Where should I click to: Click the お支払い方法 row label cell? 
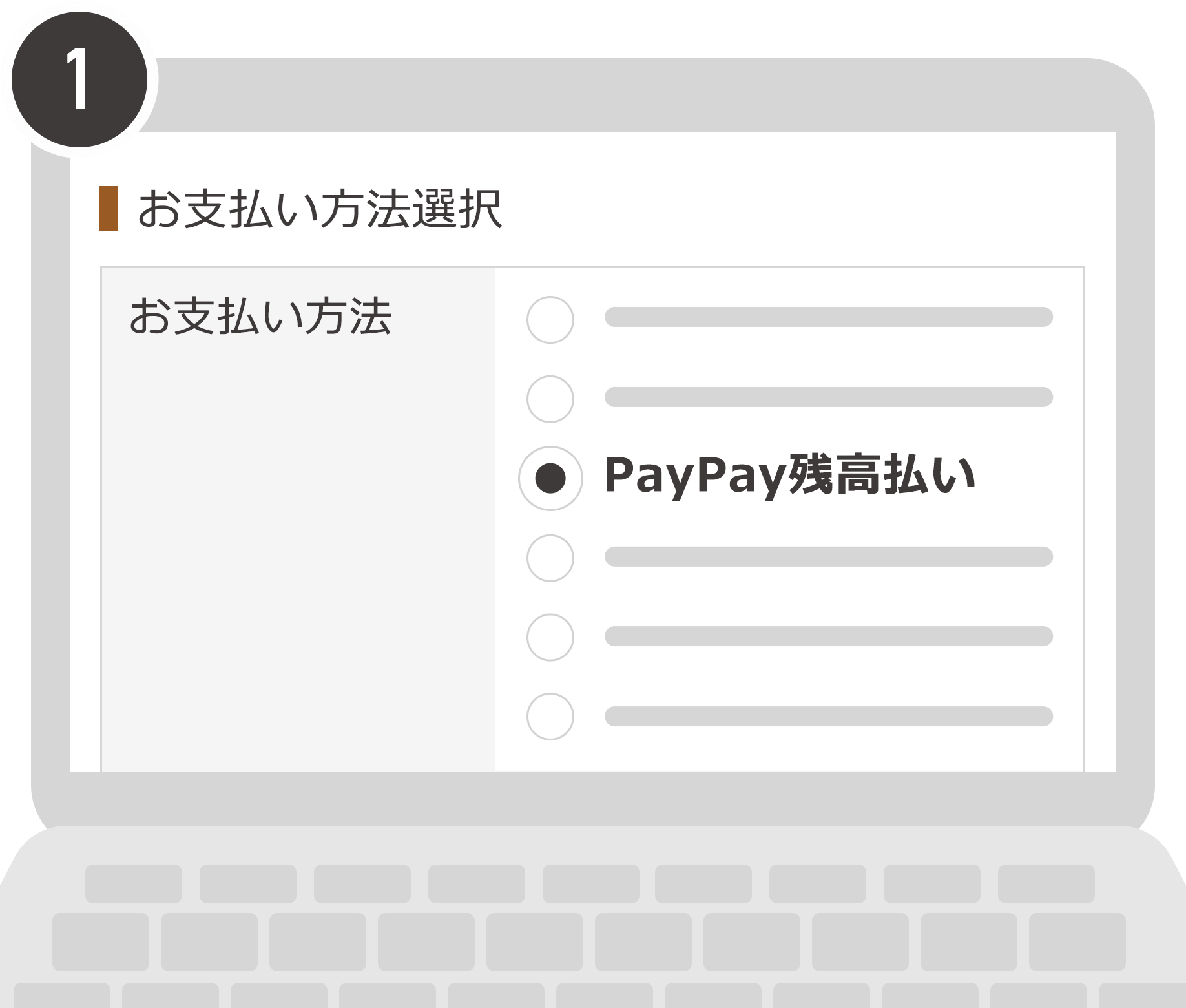click(298, 519)
